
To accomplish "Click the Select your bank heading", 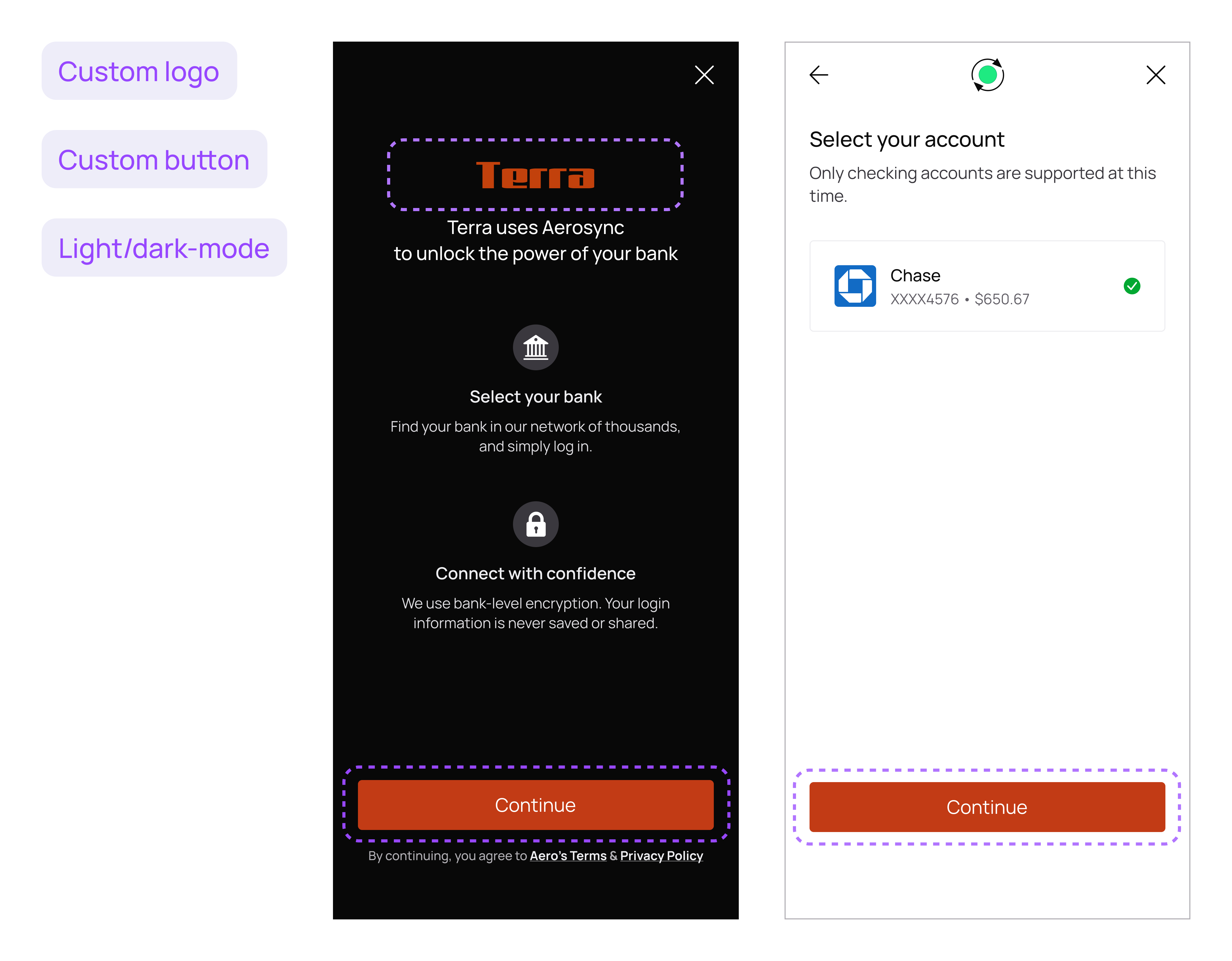I will (535, 397).
